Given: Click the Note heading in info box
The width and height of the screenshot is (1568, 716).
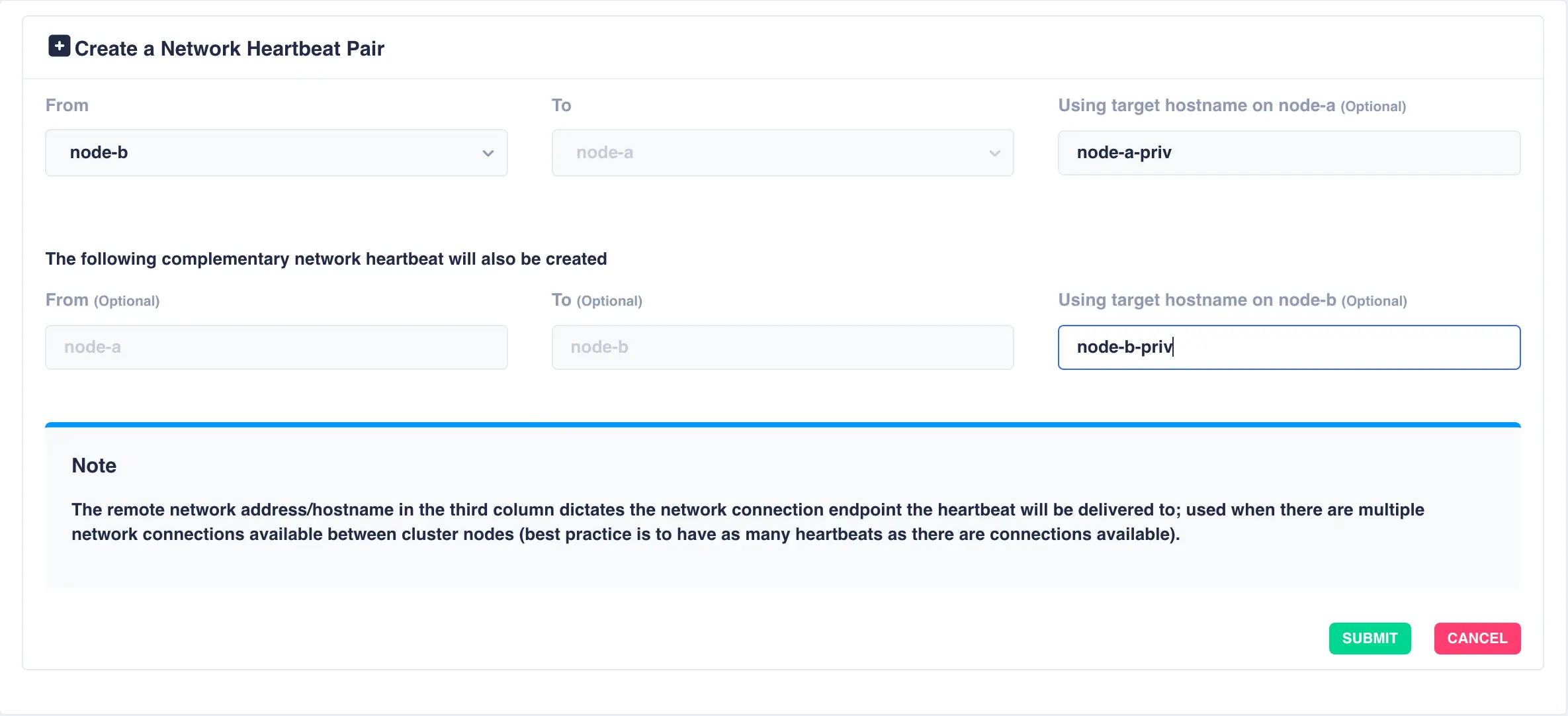Looking at the screenshot, I should point(94,466).
